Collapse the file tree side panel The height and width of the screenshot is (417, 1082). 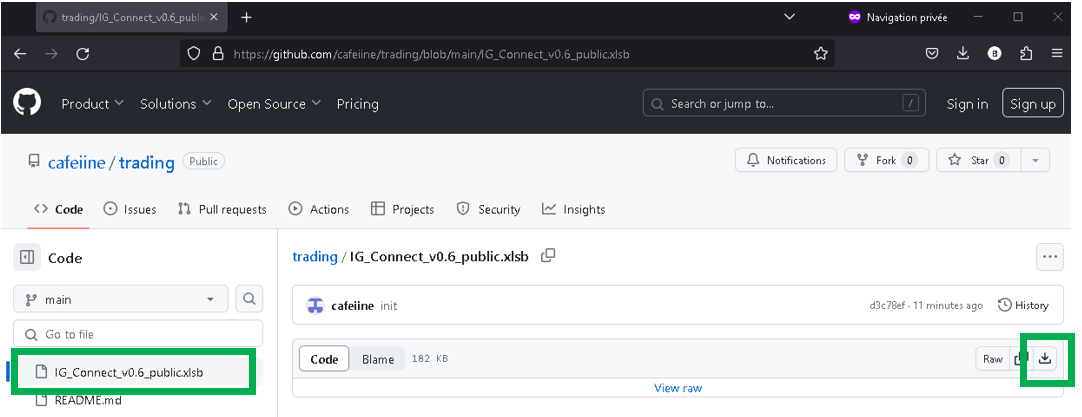[x=27, y=258]
